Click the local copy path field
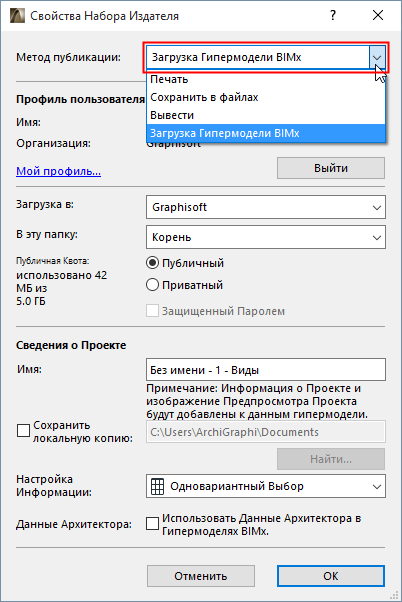The image size is (402, 602). coord(266,432)
